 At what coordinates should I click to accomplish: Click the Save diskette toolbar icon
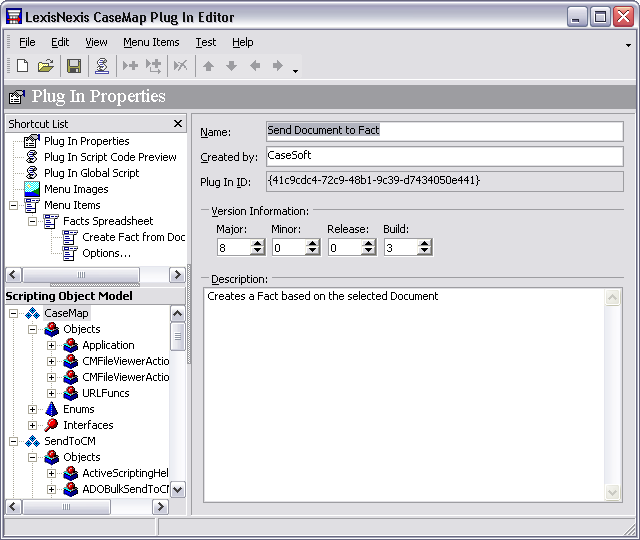[x=73, y=66]
